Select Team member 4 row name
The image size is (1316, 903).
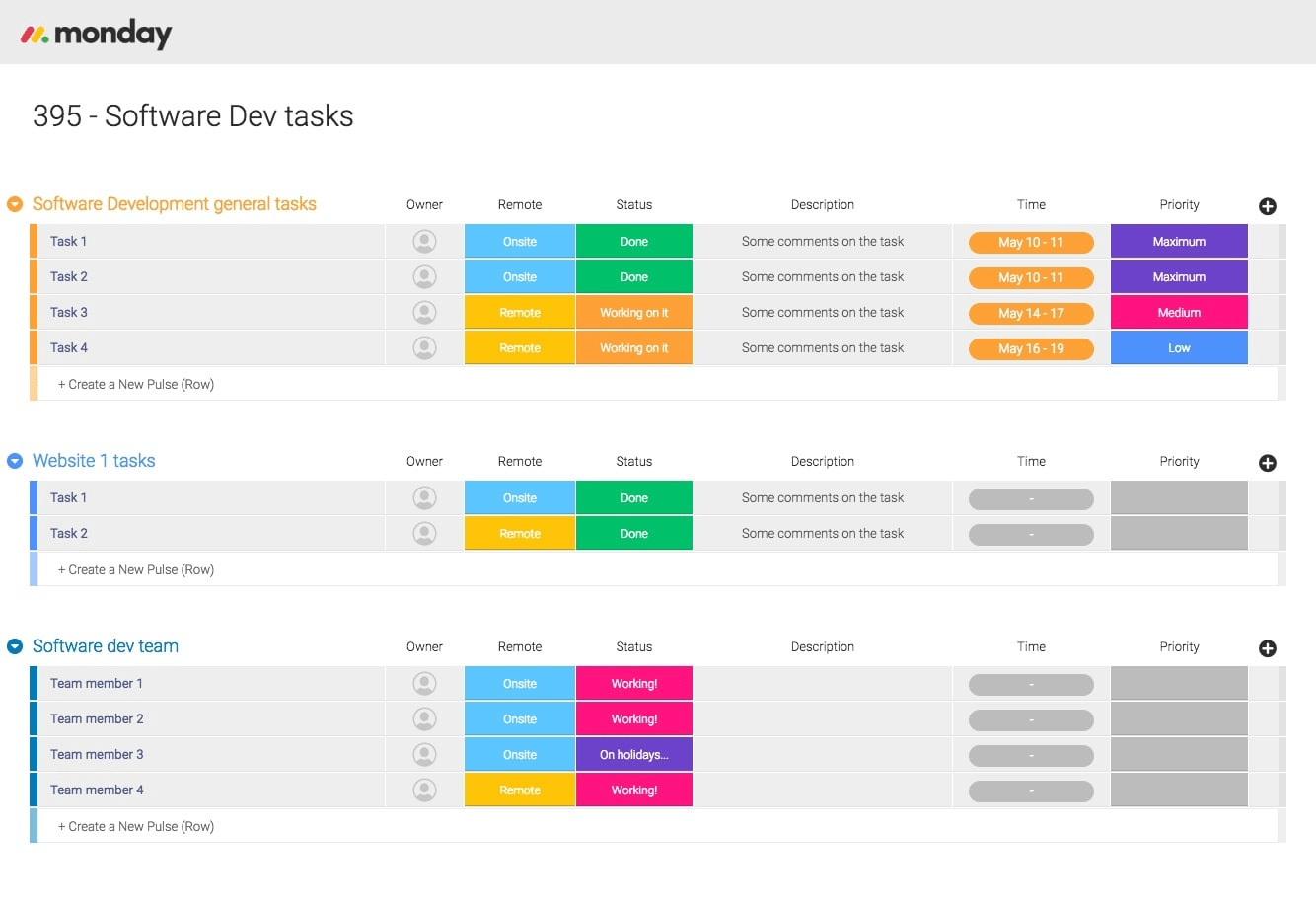[97, 790]
